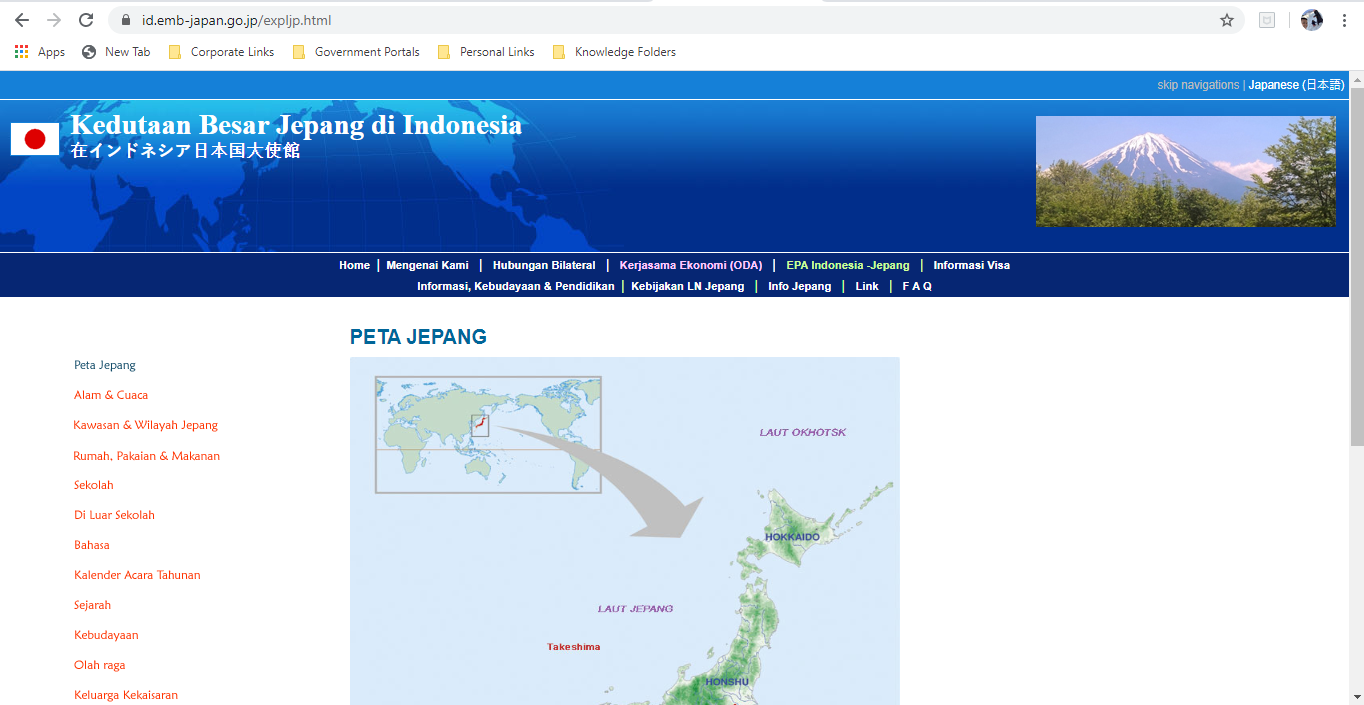Viewport: 1364px width, 705px height.
Task: Select Hubungan Bilateral in navigation bar
Action: [x=543, y=265]
